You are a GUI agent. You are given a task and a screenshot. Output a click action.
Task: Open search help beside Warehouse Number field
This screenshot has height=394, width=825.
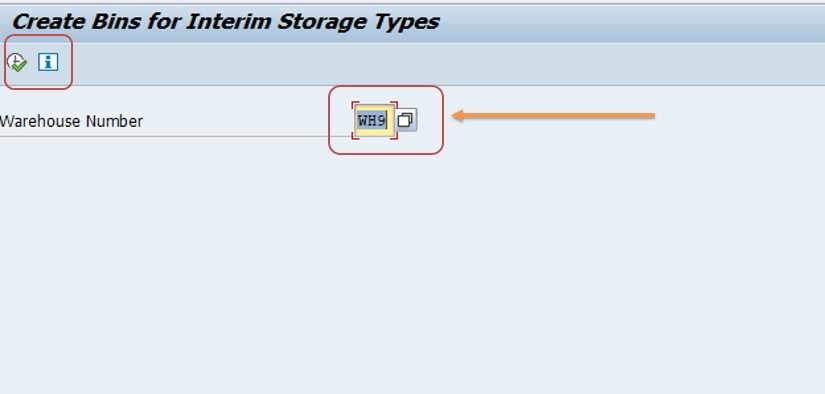click(x=406, y=120)
